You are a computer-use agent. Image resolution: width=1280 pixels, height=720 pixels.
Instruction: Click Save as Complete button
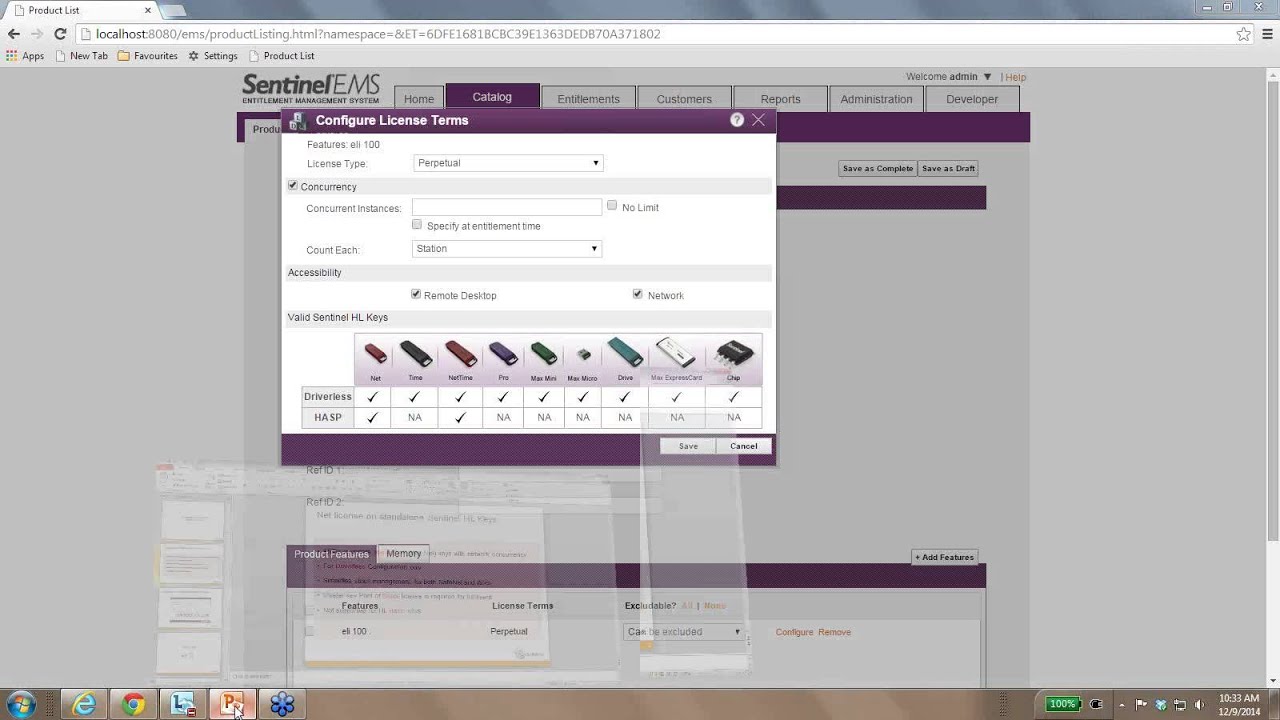pos(877,169)
